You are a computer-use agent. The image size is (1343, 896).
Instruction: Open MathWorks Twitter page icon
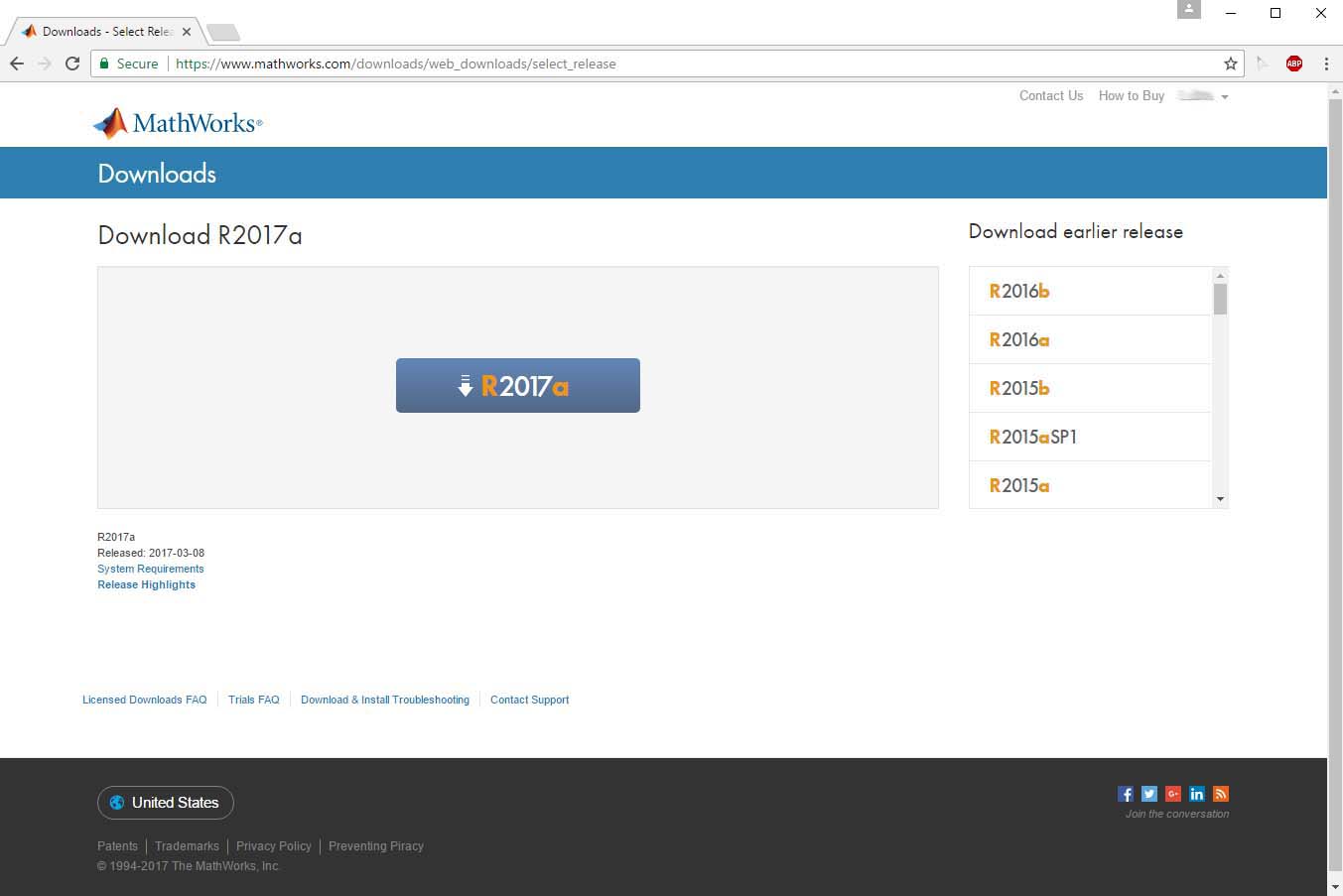[x=1148, y=794]
